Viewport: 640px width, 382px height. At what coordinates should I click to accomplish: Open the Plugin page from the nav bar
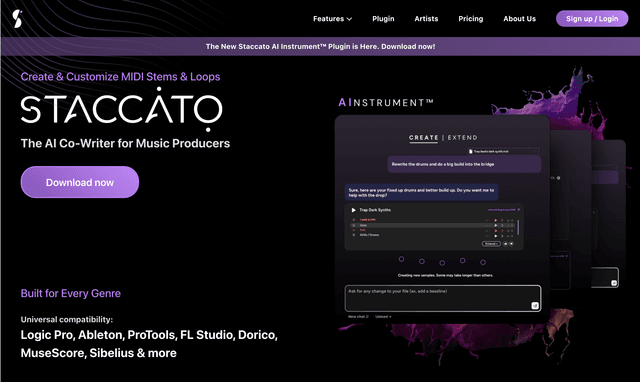click(x=383, y=19)
